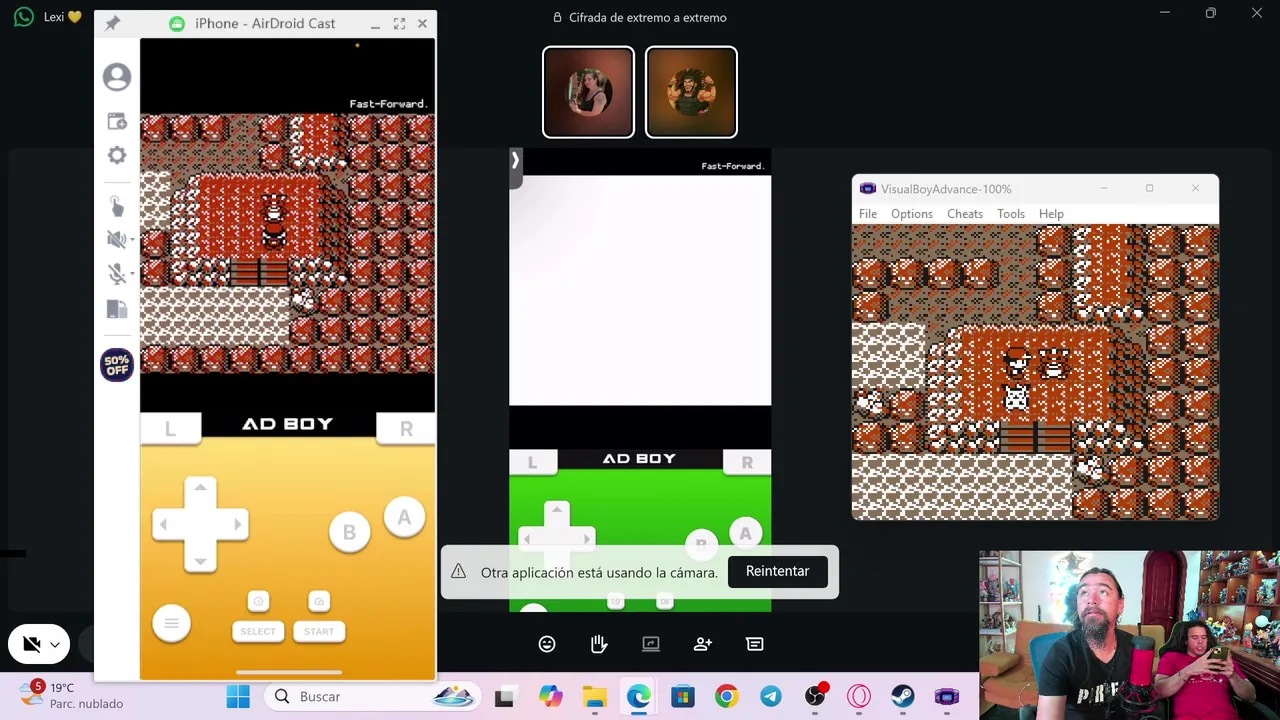Open Copilot from taskbar
Viewport: 1280px width, 720px height.
click(x=551, y=697)
